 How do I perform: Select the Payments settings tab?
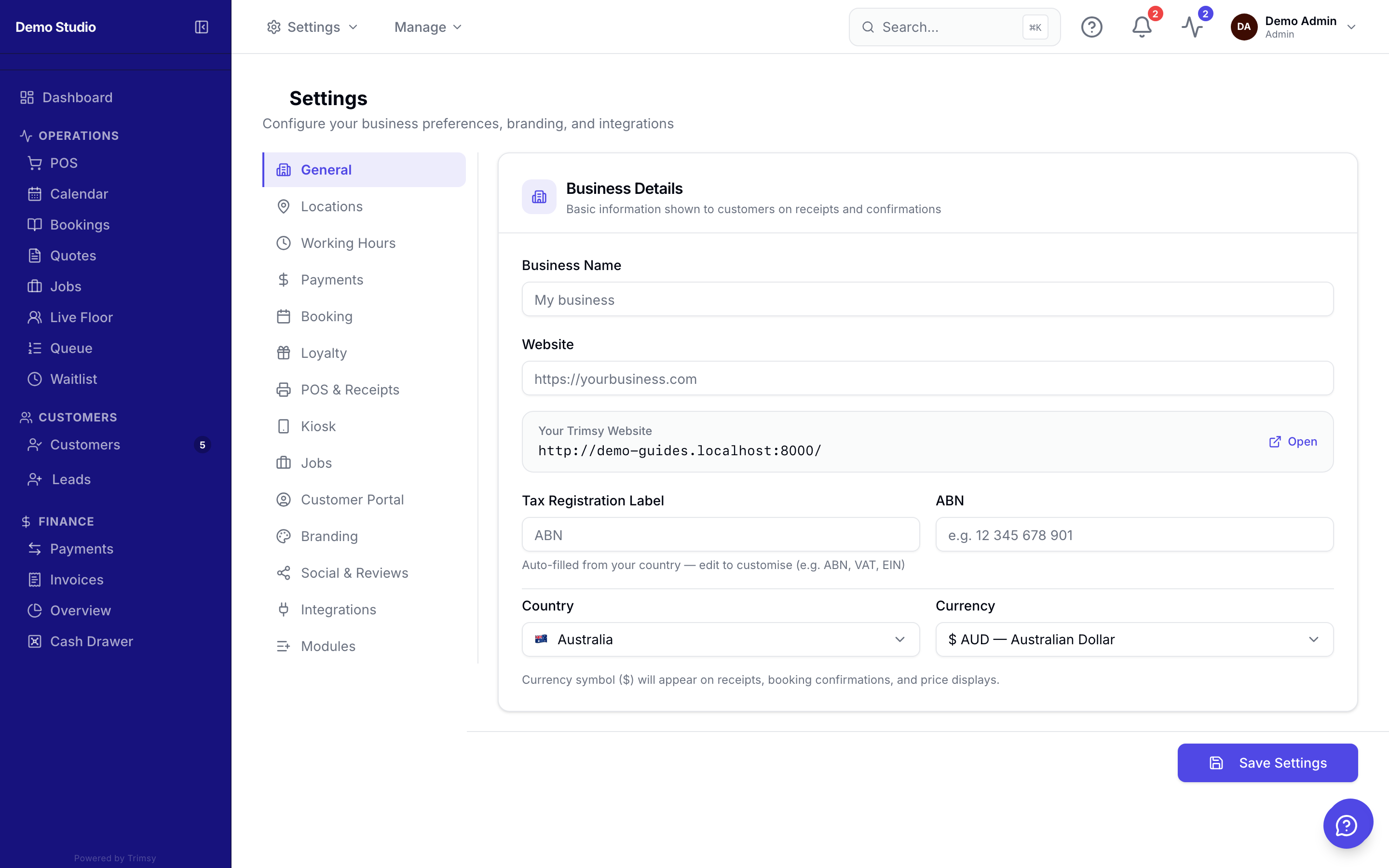pos(364,280)
